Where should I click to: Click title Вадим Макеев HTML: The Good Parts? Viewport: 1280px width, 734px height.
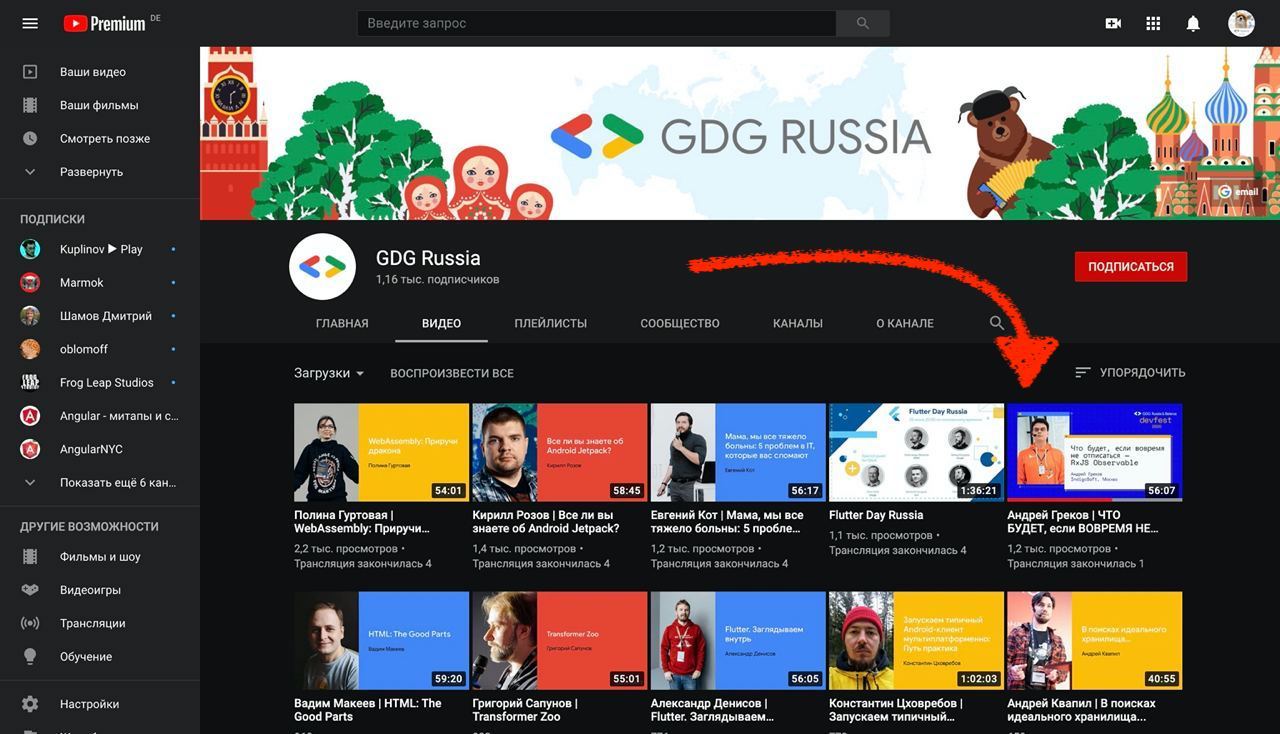coord(368,710)
